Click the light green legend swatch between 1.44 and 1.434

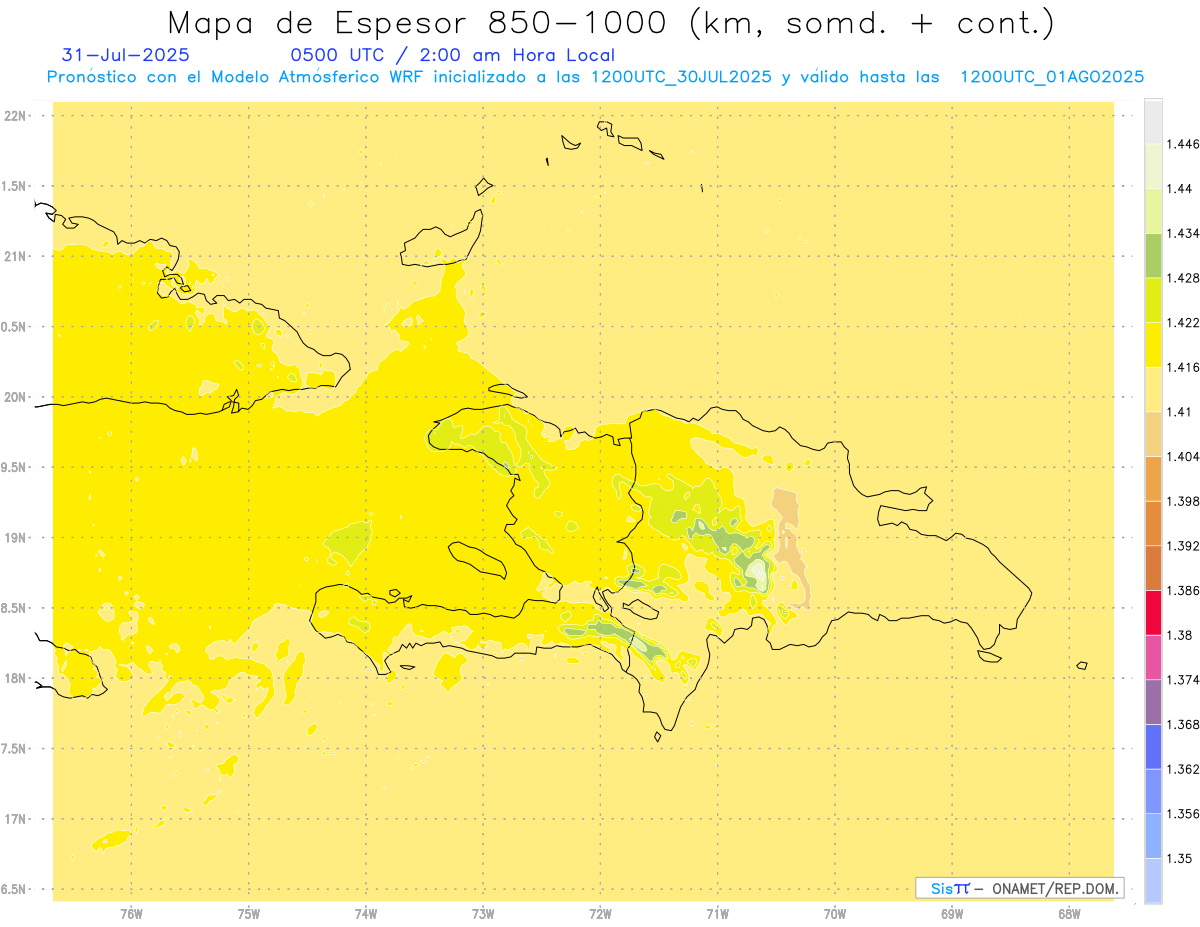tap(1153, 211)
